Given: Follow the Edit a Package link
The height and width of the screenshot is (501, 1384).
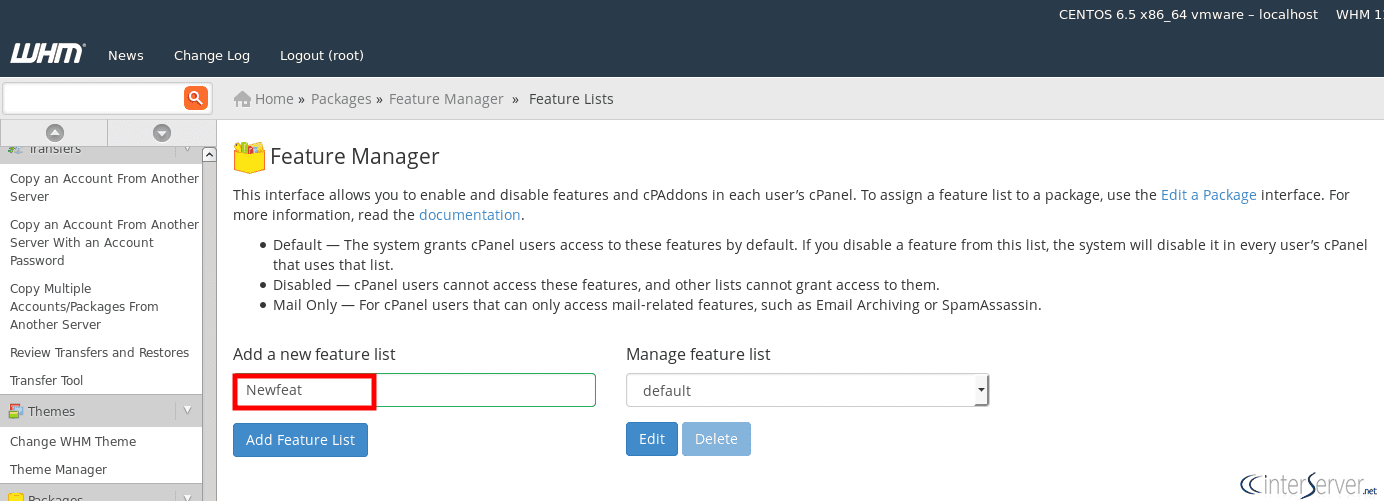Looking at the screenshot, I should click(x=1208, y=195).
